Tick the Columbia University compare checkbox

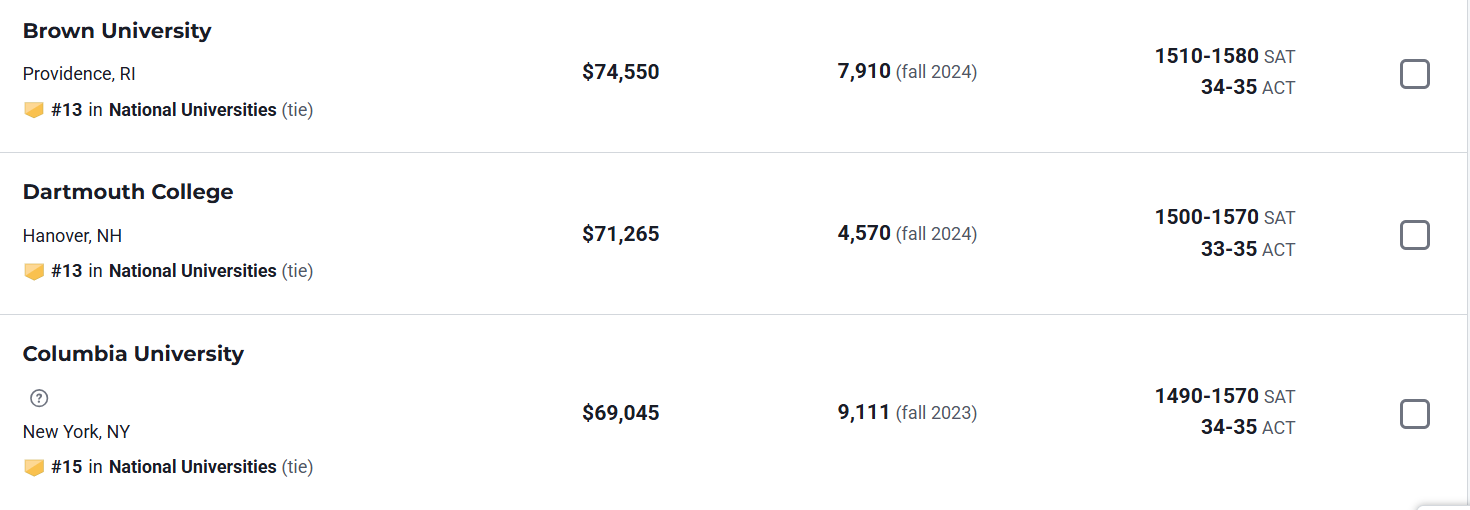click(1414, 414)
